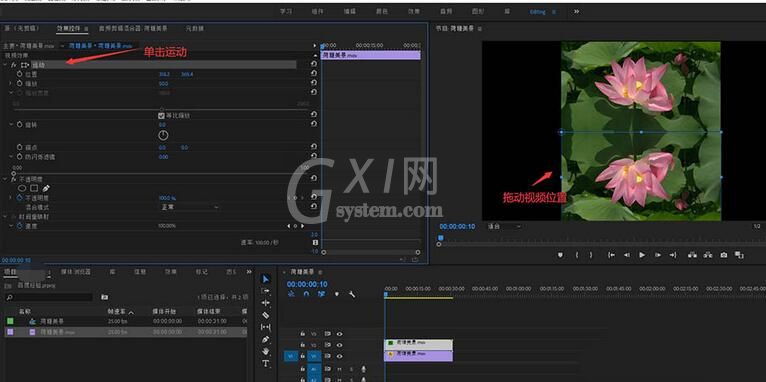766x382 pixels.
Task: Switch to the Effect Controls (效果控件) tab
Action: pos(69,29)
